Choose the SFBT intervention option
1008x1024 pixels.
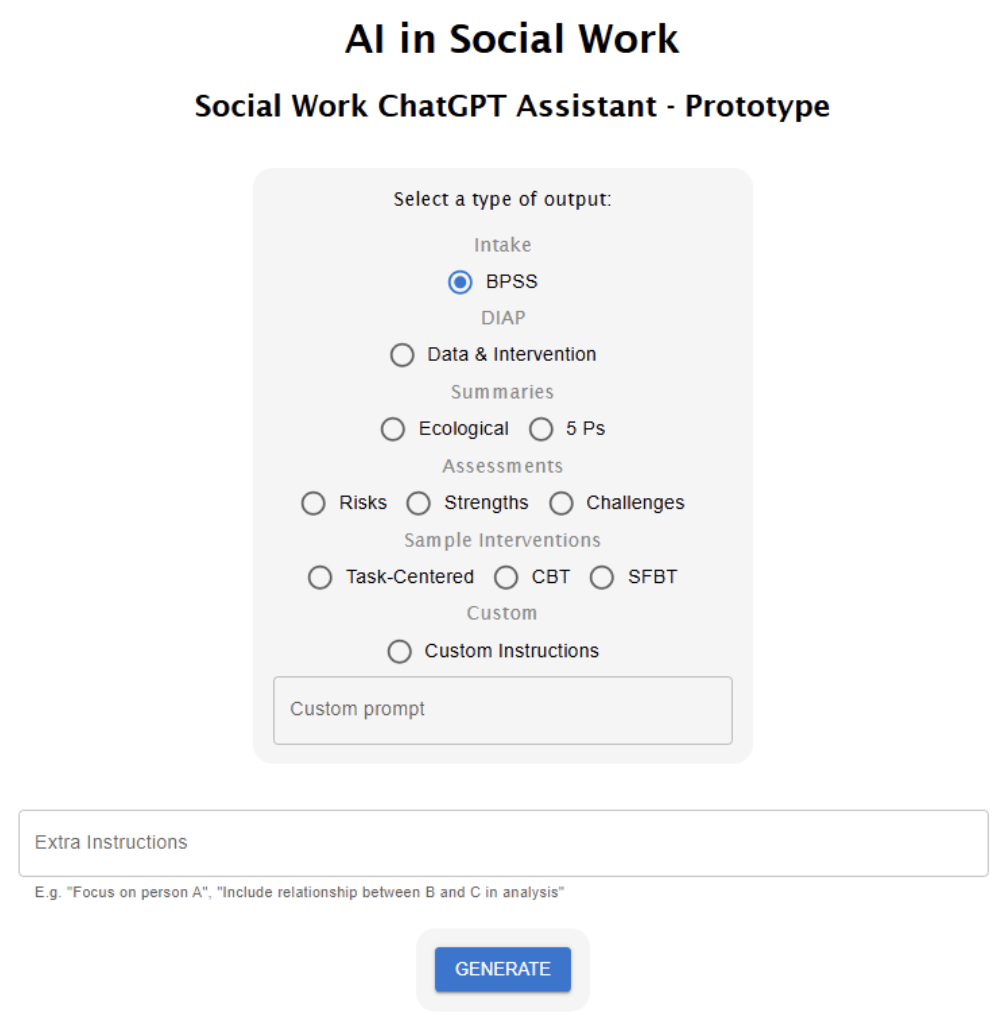[602, 577]
